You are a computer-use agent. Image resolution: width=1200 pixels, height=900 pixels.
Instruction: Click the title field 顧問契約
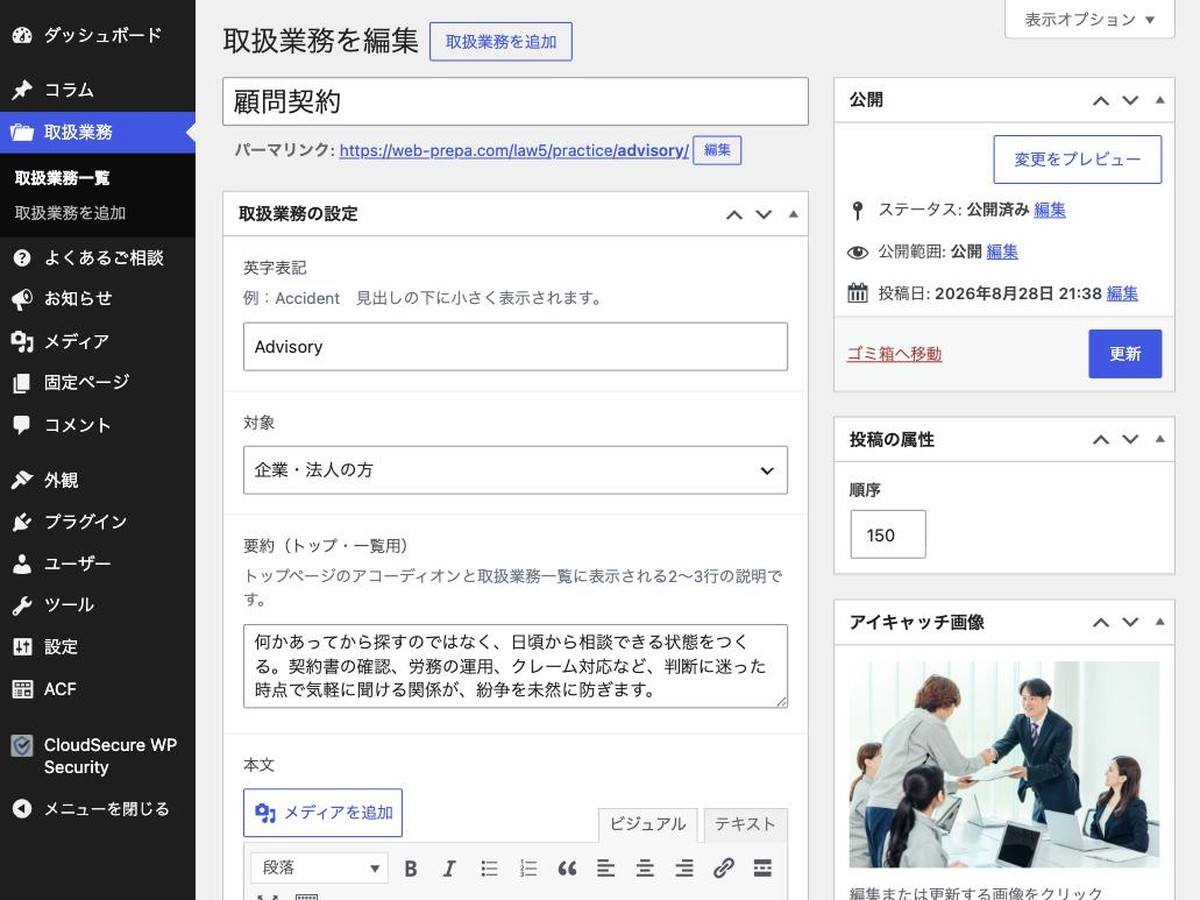coord(515,101)
